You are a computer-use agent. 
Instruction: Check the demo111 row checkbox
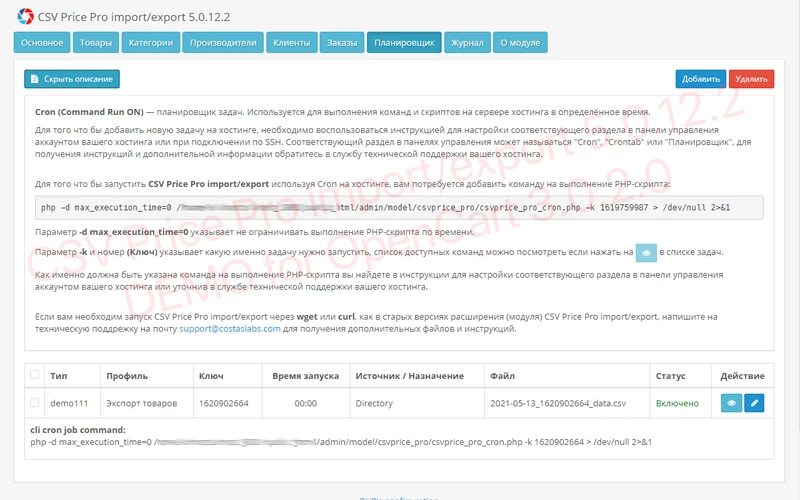(34, 403)
